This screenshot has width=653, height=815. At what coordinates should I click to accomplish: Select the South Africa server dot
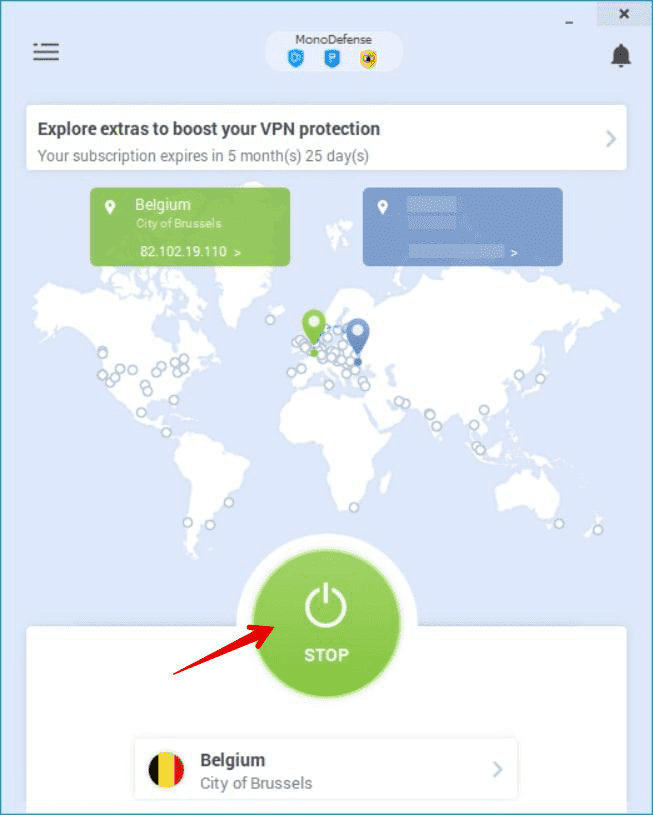click(x=354, y=507)
